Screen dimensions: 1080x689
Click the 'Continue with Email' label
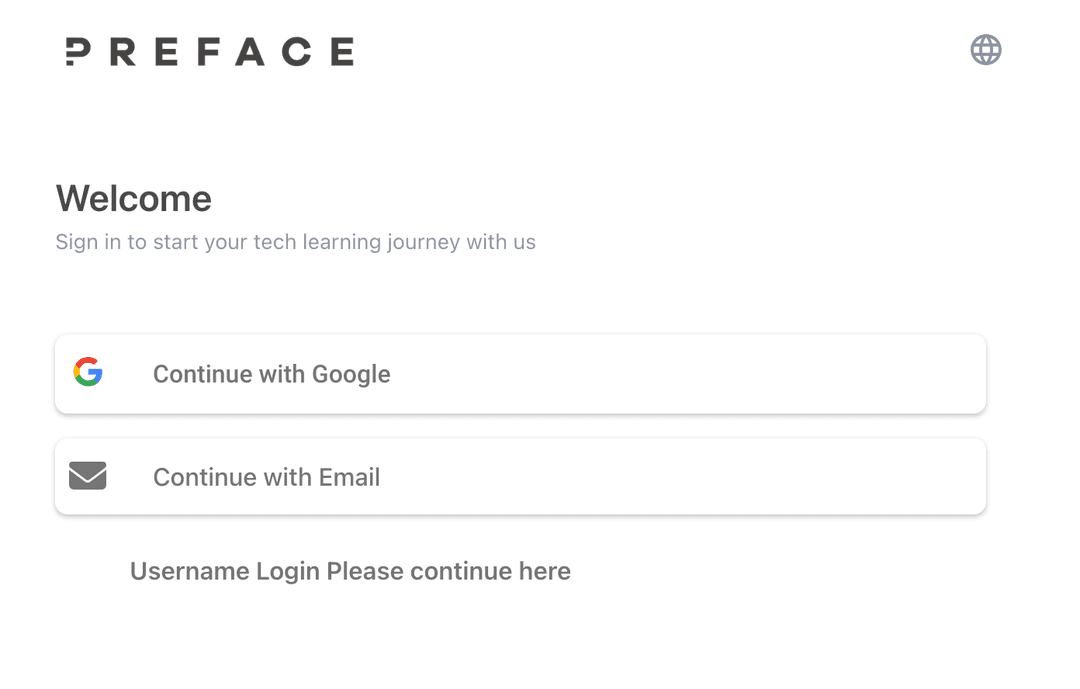pyautogui.click(x=266, y=477)
